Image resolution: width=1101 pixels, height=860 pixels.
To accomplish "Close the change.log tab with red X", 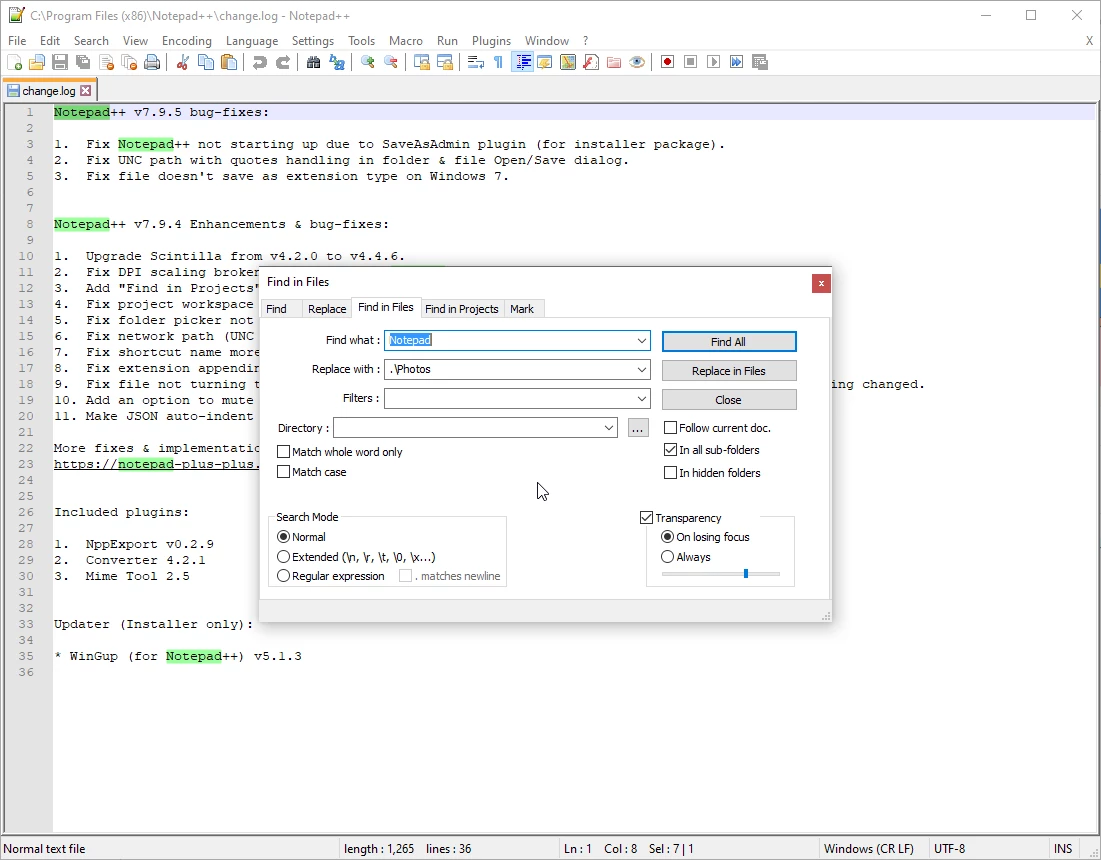I will click(x=85, y=91).
